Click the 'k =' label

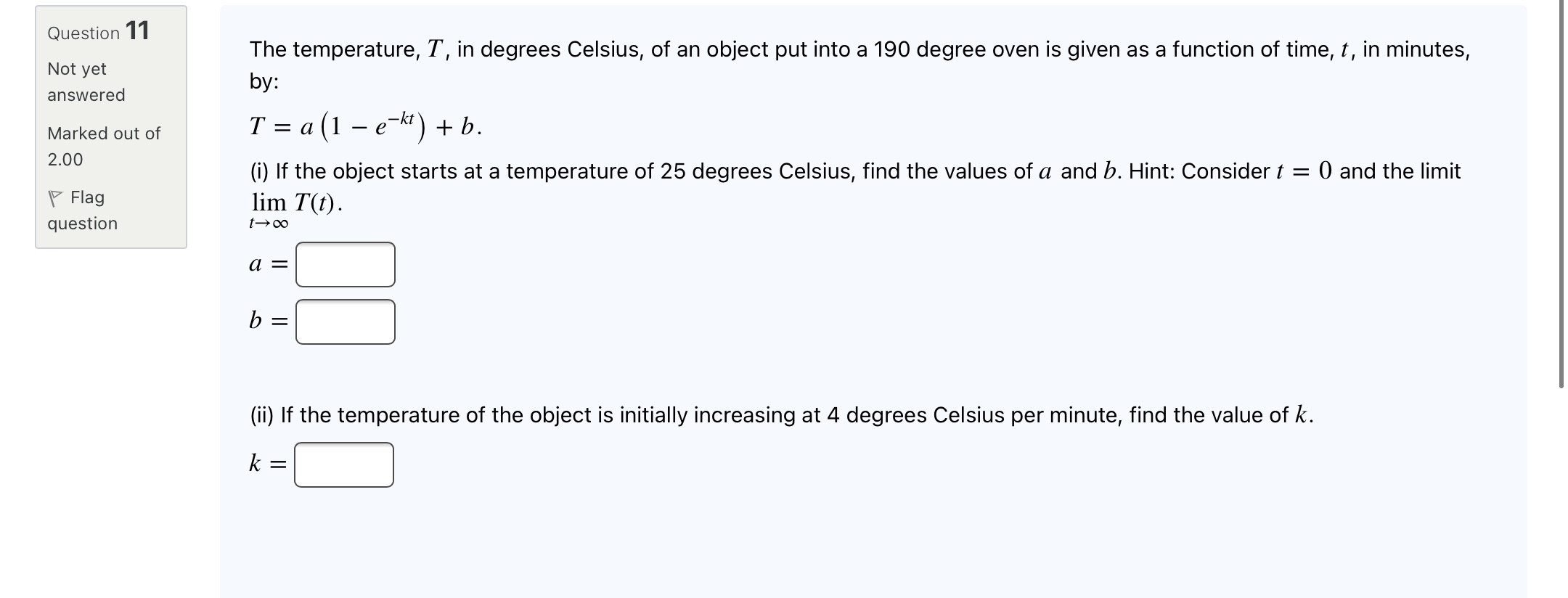pyautogui.click(x=267, y=464)
